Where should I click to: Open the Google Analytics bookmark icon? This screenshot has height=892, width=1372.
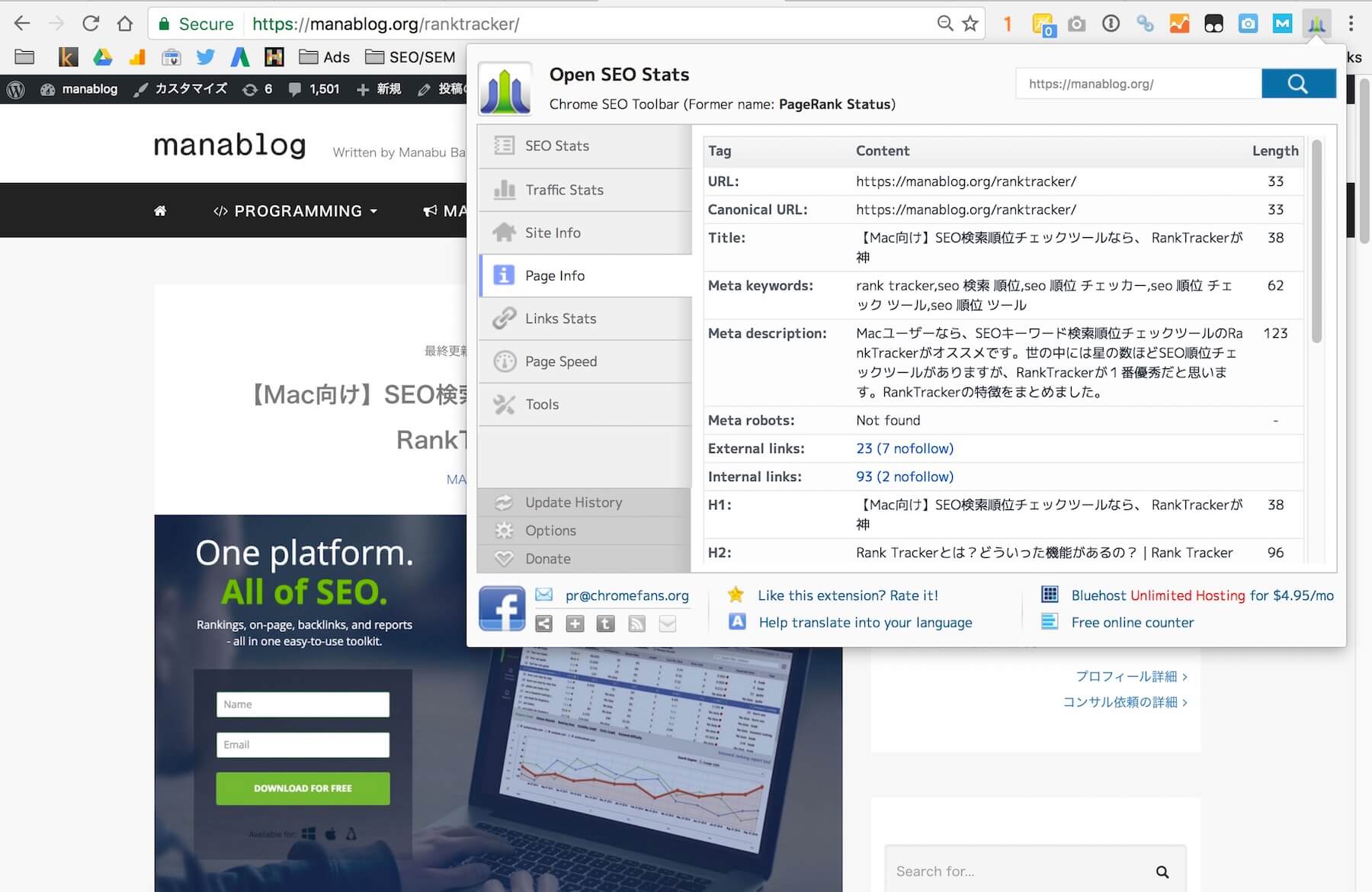137,57
